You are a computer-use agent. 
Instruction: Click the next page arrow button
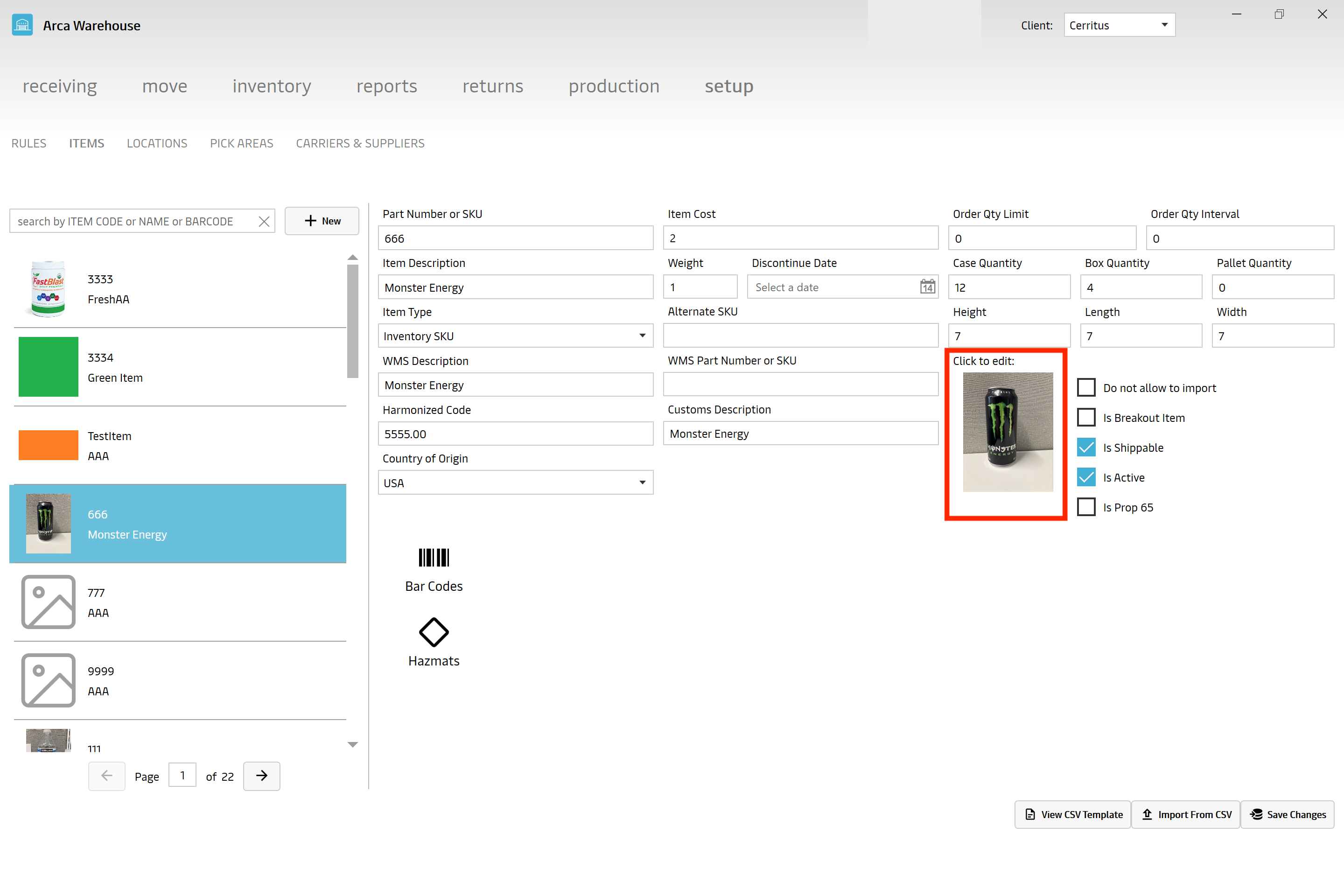pyautogui.click(x=262, y=776)
